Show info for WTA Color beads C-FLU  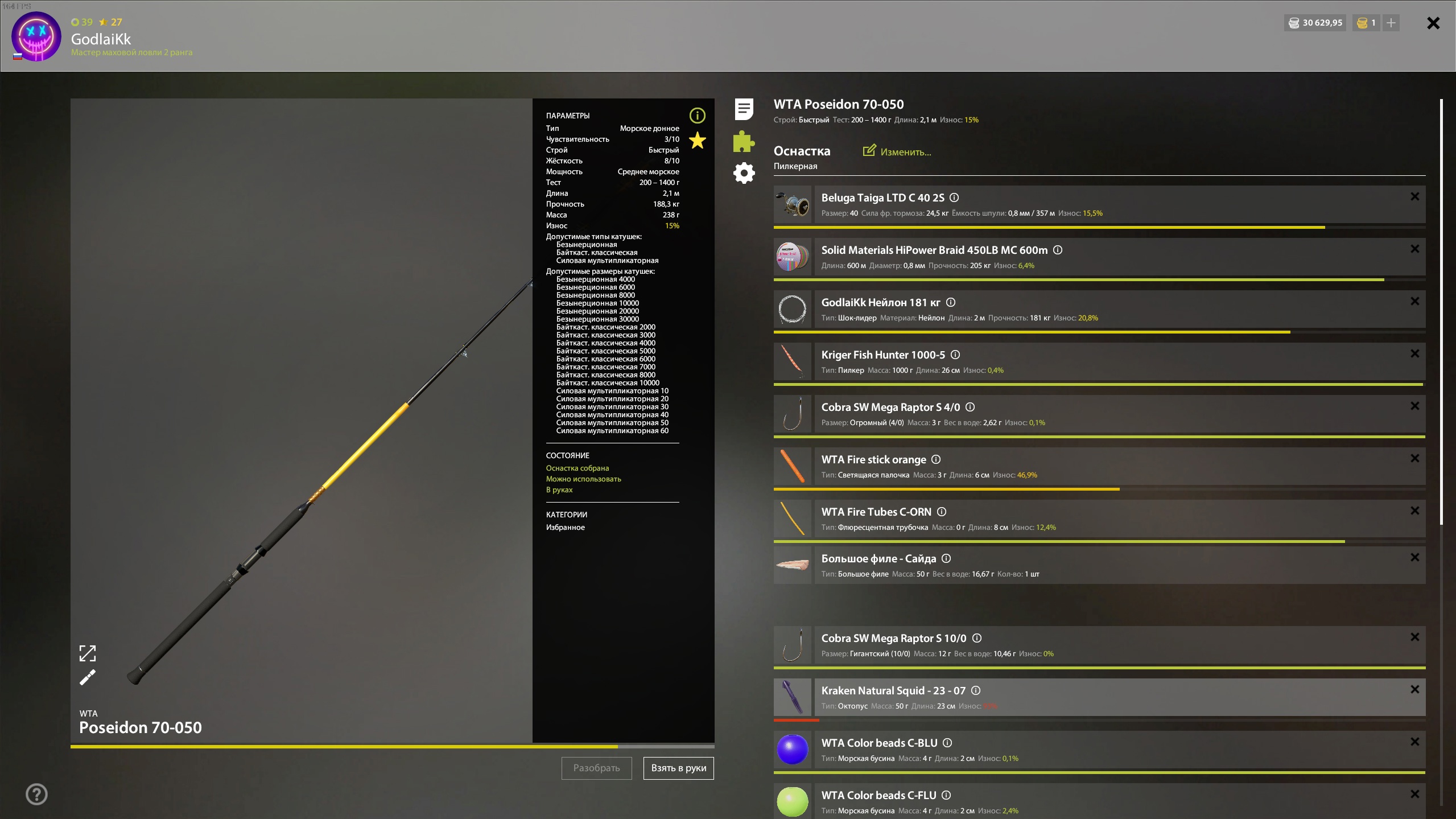point(946,795)
